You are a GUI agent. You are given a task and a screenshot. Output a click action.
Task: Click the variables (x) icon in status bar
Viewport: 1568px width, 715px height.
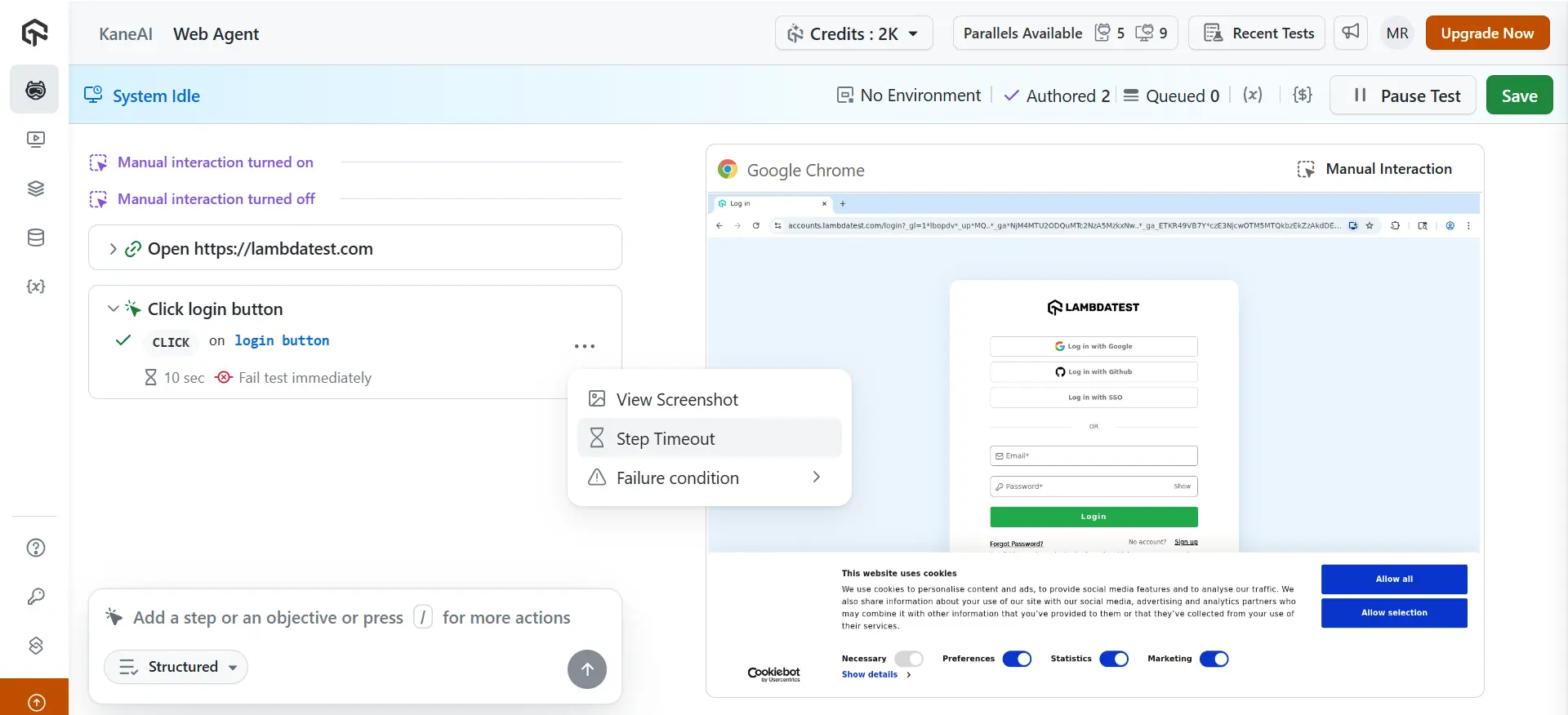pos(1253,95)
